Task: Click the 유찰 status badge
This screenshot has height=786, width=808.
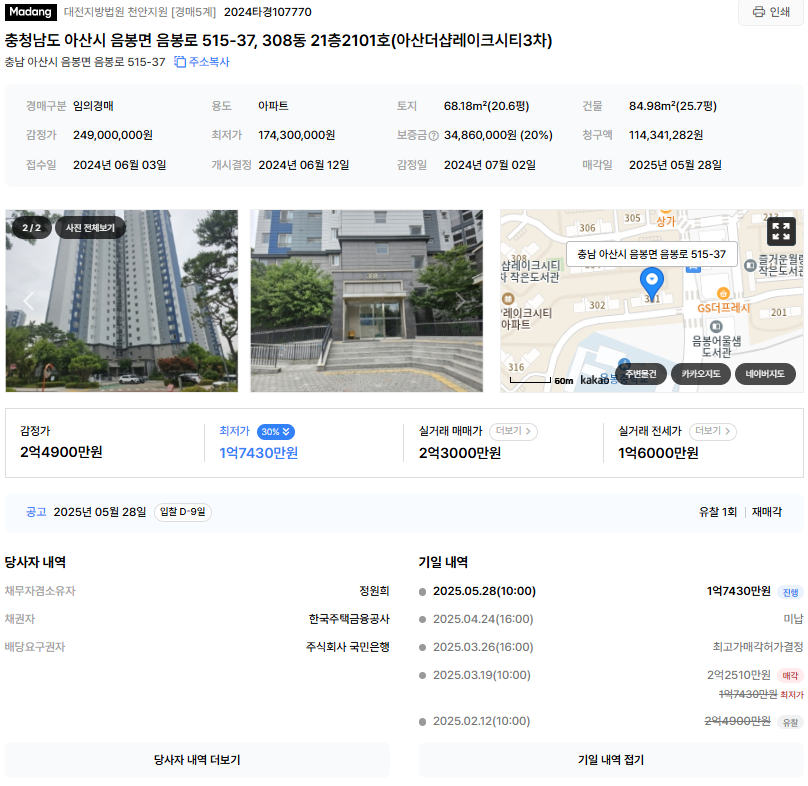Action: (790, 723)
